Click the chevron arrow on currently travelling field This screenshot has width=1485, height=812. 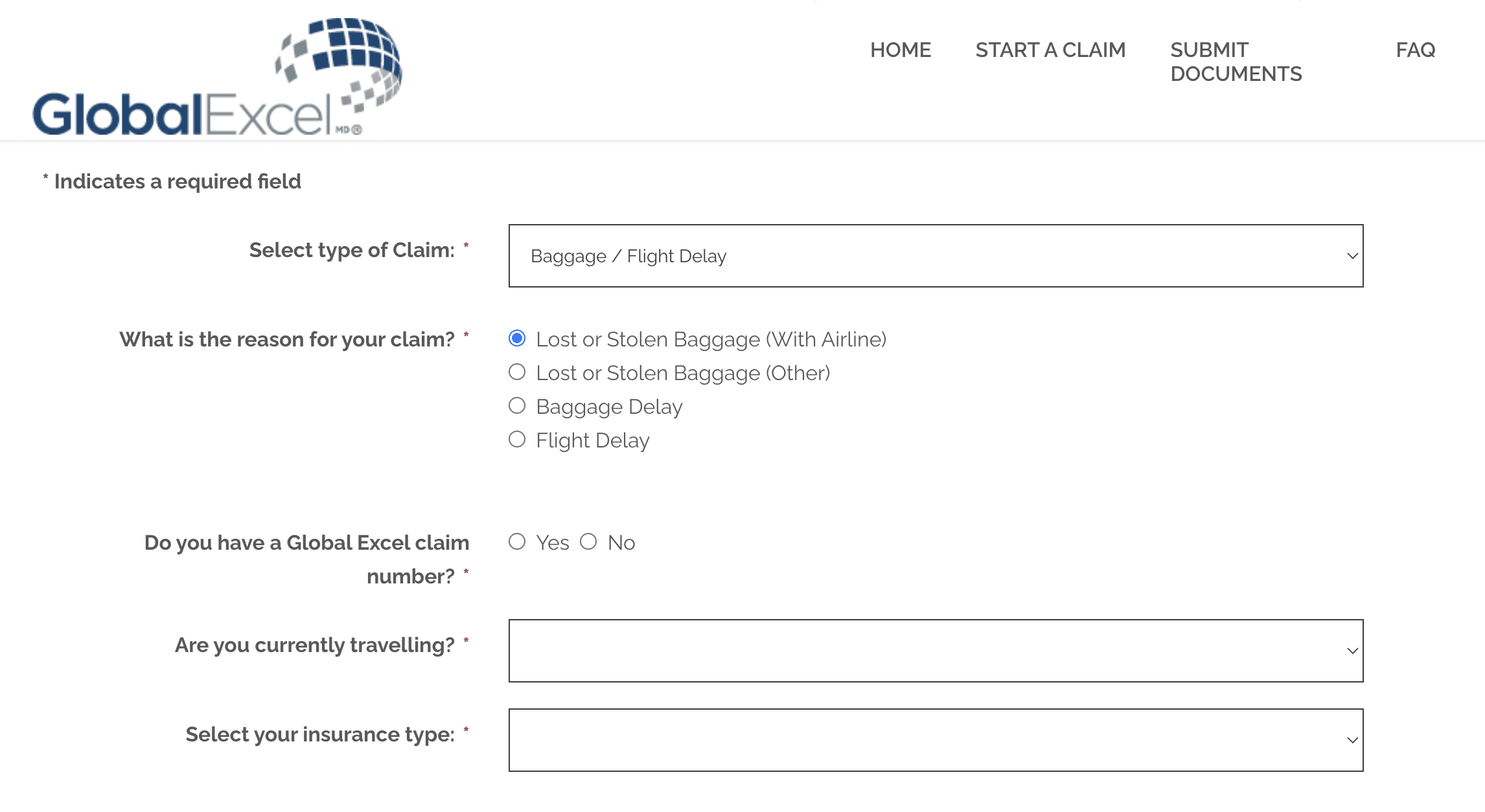point(1352,651)
